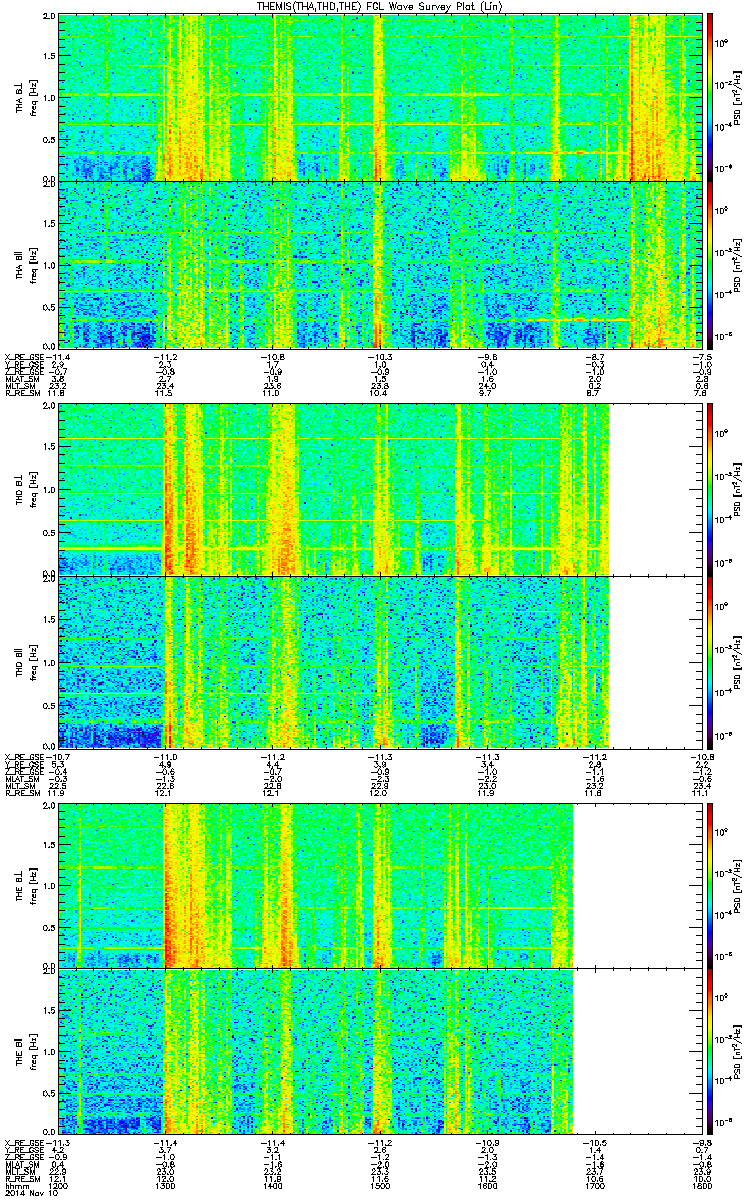750x1200 pixels.
Task: Click the PSD color bar beside THE BL
Action: click(x=711, y=885)
